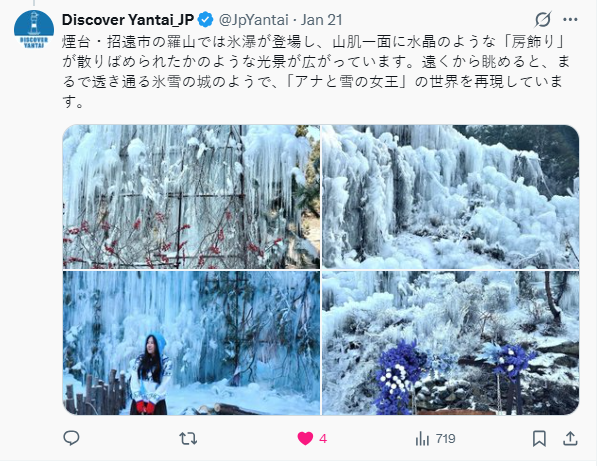Open the photo with blue flower arrangements
This screenshot has width=609, height=466.
click(x=451, y=343)
